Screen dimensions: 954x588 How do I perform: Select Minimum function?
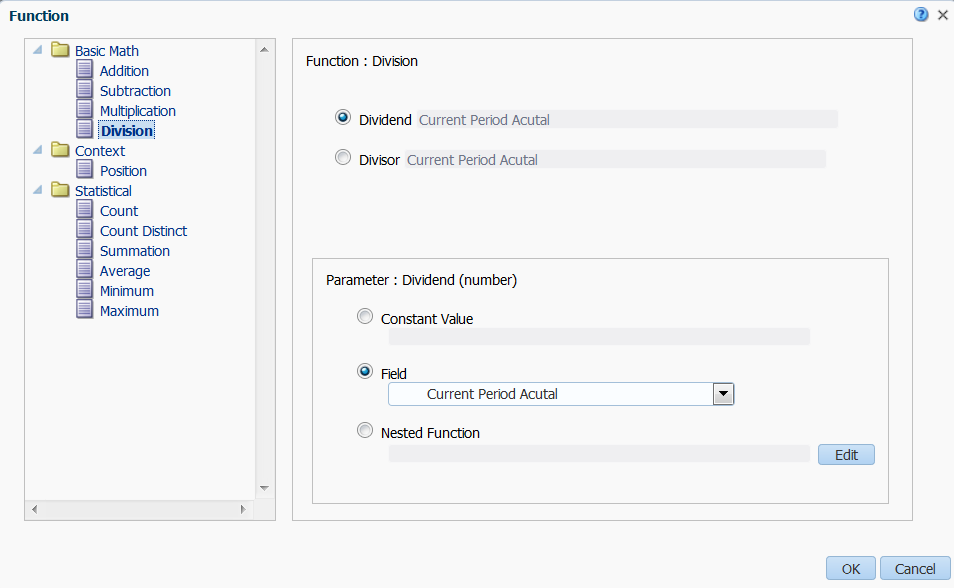pos(127,292)
